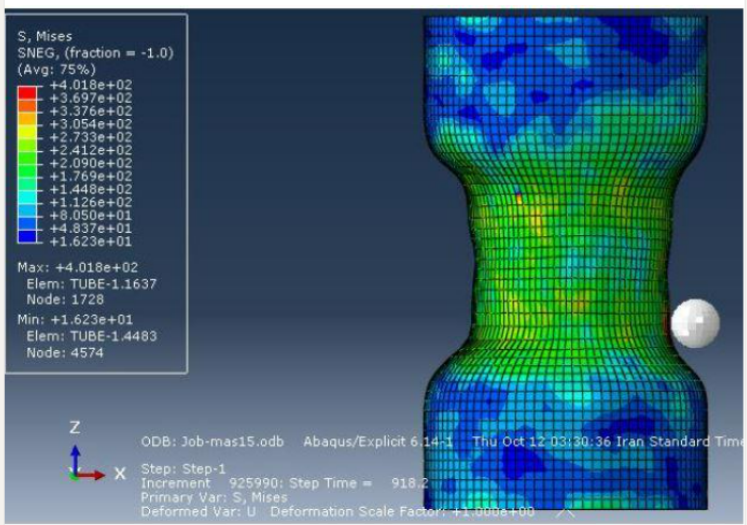Image resolution: width=747 pixels, height=525 pixels.
Task: Click the 'S, Mises' legend title
Action: (45, 36)
